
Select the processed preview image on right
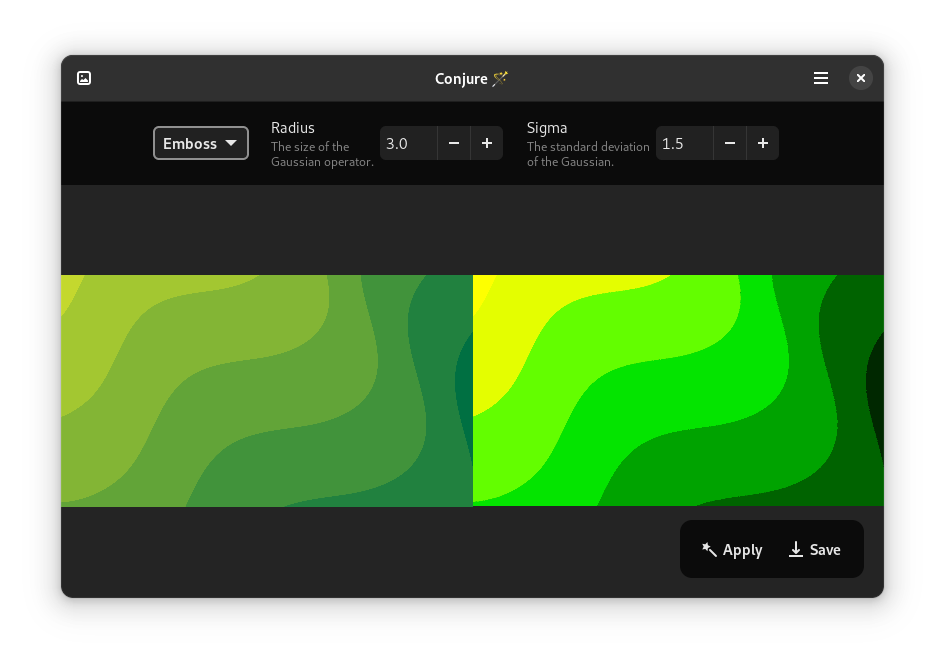pyautogui.click(x=678, y=390)
